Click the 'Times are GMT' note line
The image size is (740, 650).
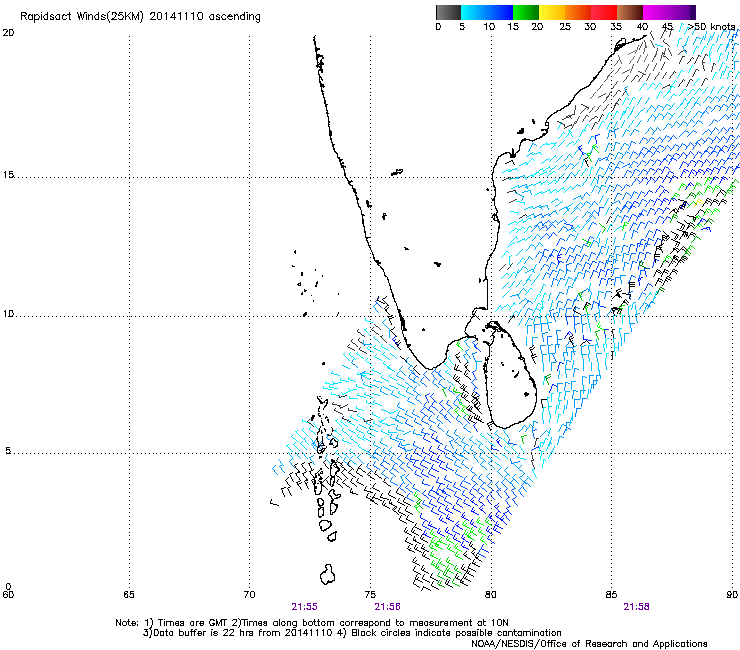pos(312,623)
